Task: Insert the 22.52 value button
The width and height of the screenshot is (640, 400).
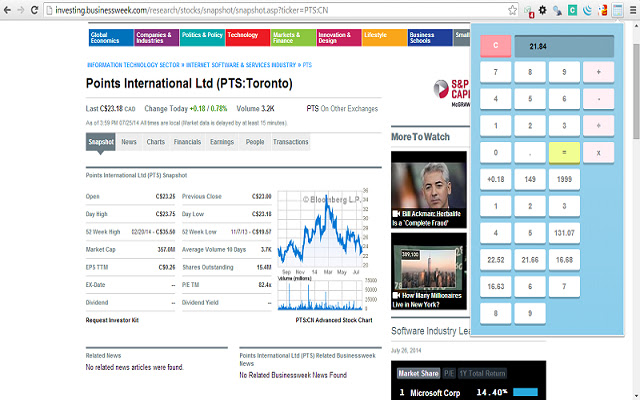Action: click(x=496, y=260)
